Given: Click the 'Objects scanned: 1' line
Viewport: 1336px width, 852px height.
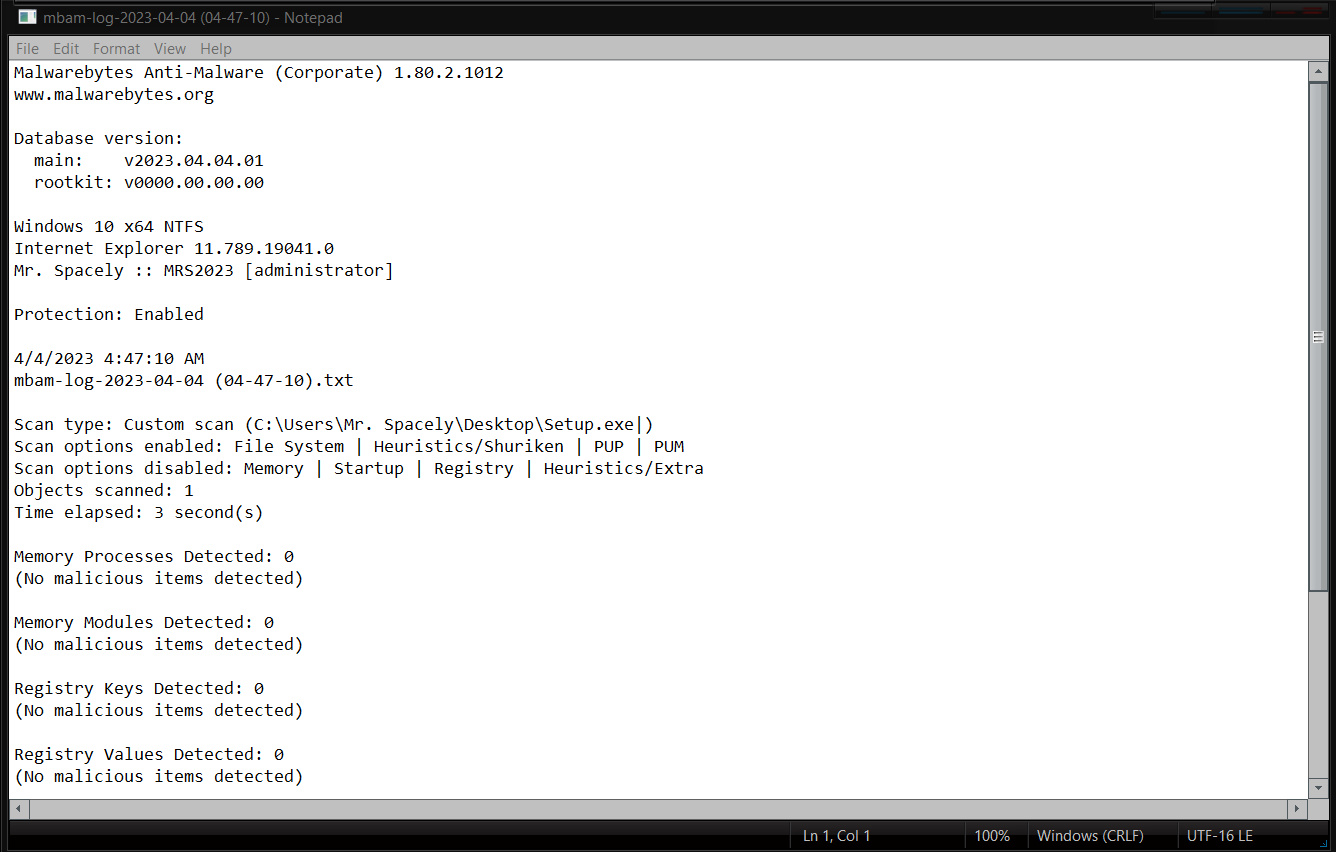Looking at the screenshot, I should (104, 491).
